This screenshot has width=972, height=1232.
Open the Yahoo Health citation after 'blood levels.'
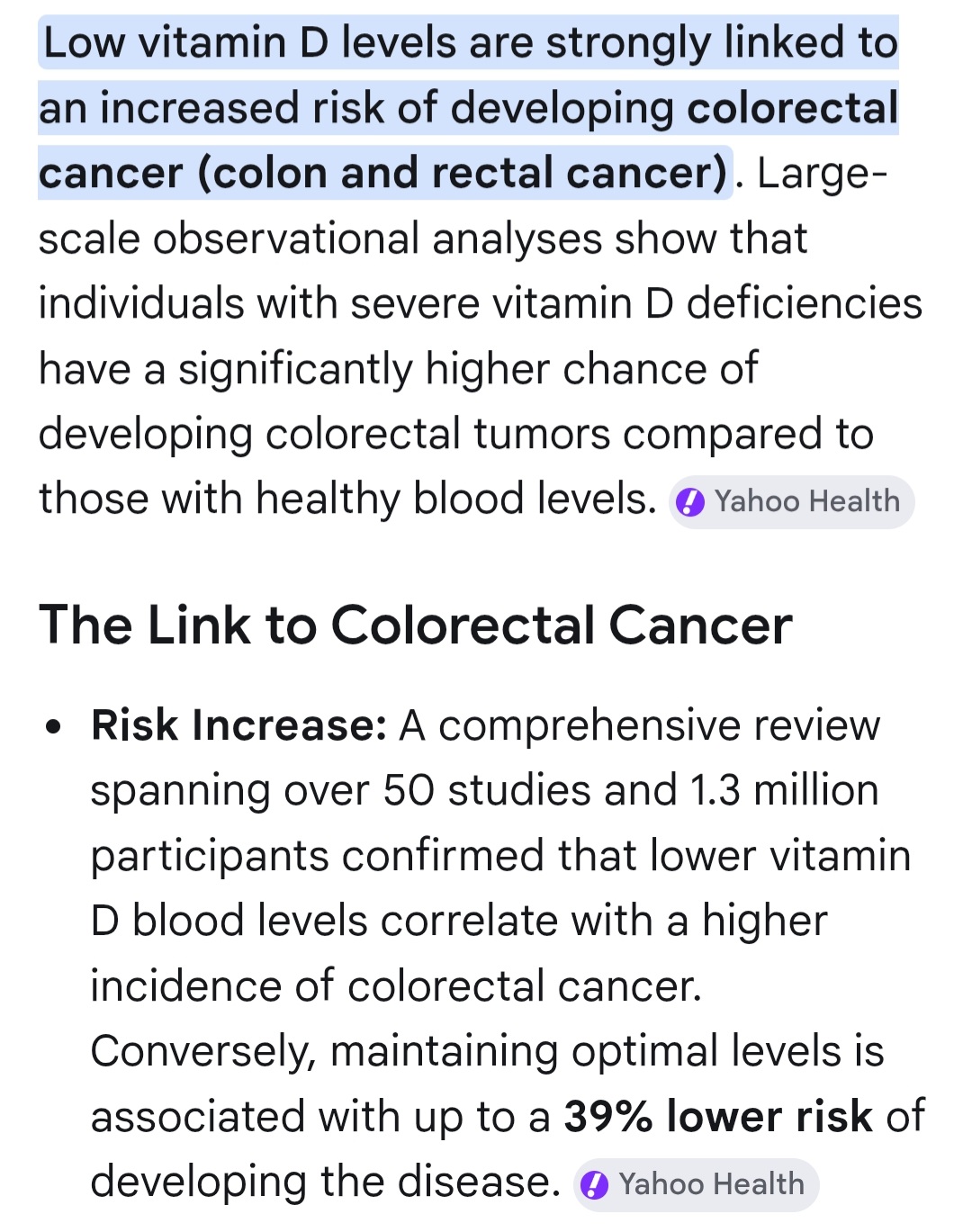pyautogui.click(x=792, y=502)
